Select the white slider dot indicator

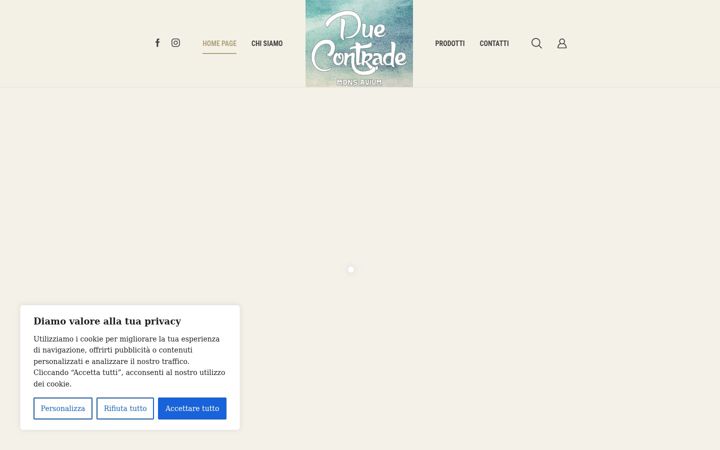[351, 270]
